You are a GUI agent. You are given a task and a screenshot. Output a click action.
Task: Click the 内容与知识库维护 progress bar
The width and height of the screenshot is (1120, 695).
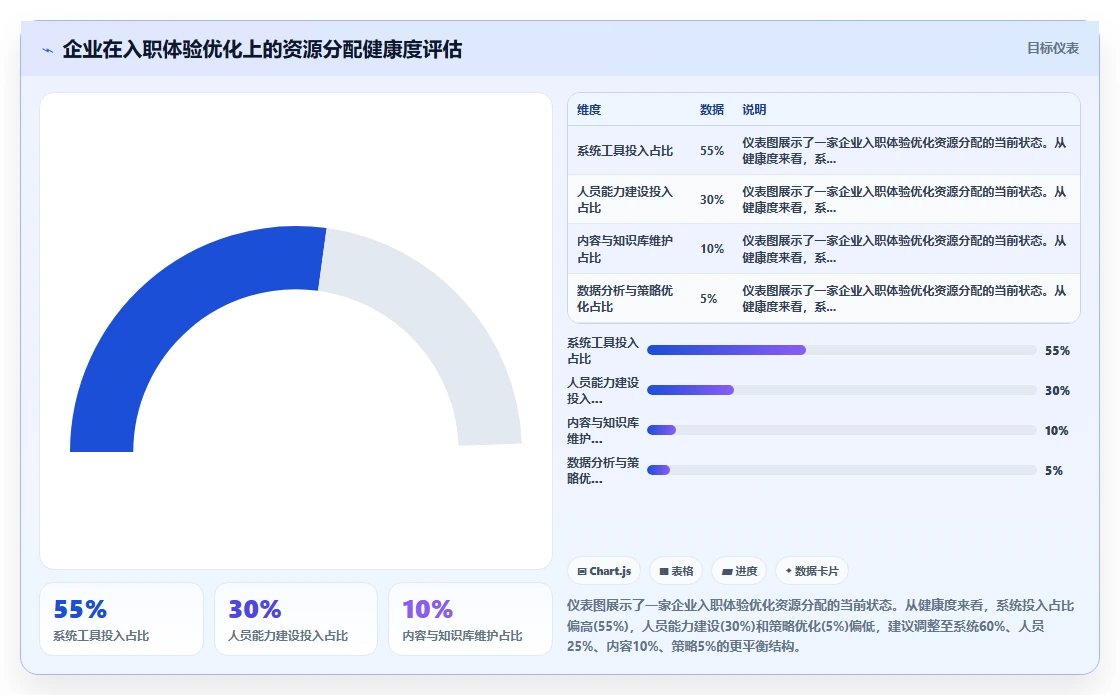click(841, 430)
